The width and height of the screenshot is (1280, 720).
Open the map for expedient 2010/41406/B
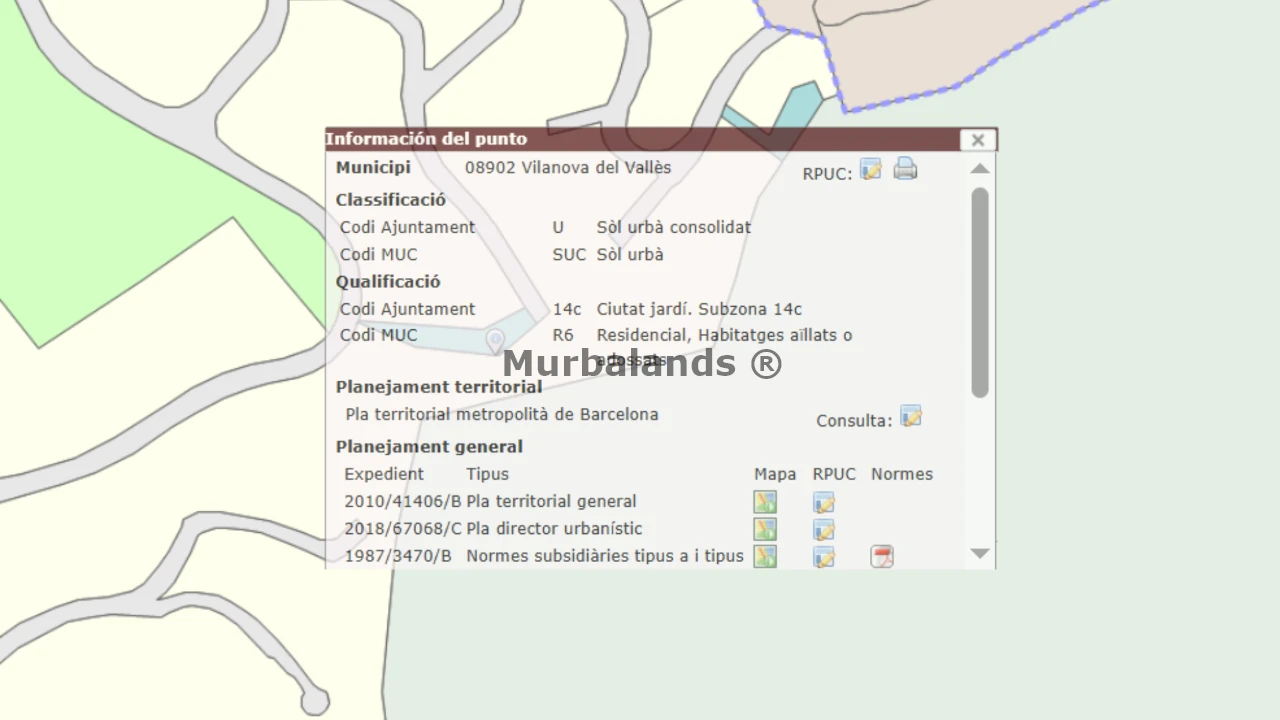click(x=765, y=502)
